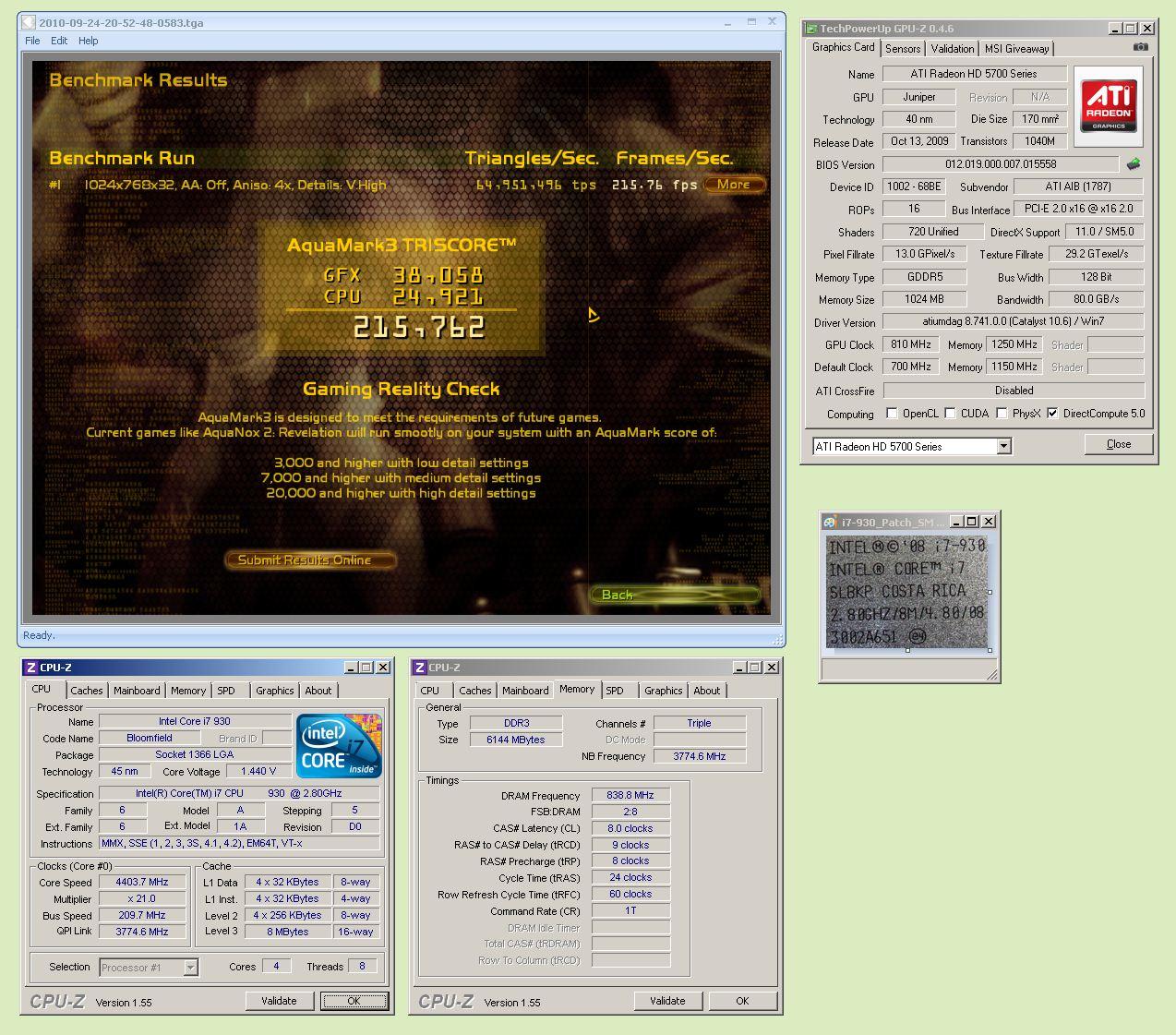Image resolution: width=1176 pixels, height=1035 pixels.
Task: Click the Ready status bar text
Action: 39,635
